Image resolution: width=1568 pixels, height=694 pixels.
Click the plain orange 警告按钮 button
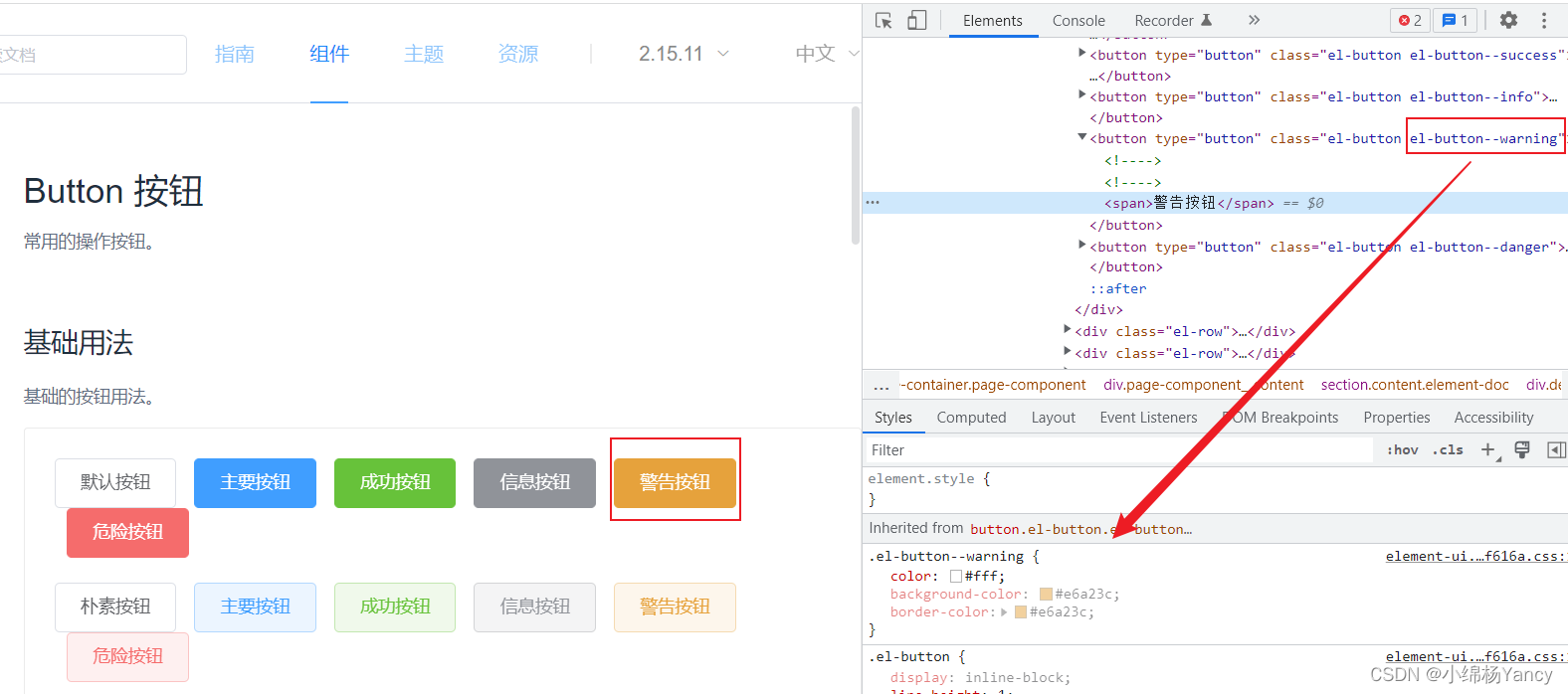tap(675, 607)
